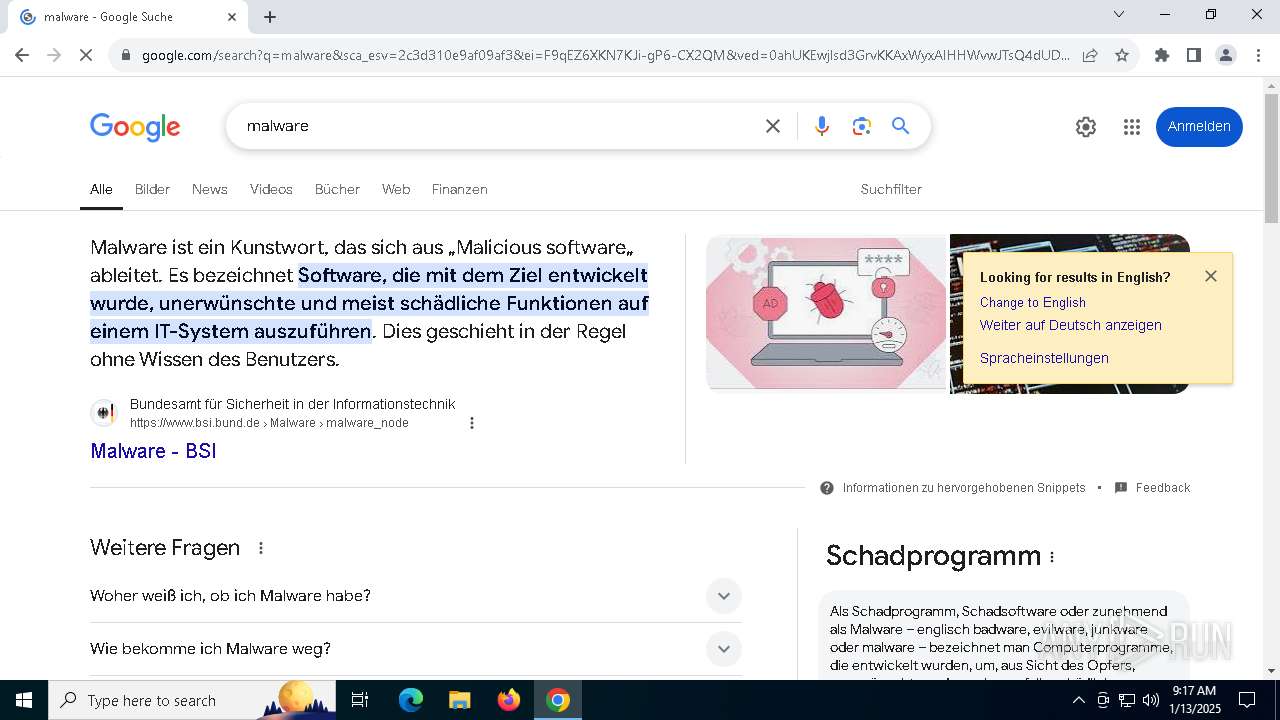Image resolution: width=1280 pixels, height=720 pixels.
Task: Open Chrome three-dot menu
Action: point(1258,55)
